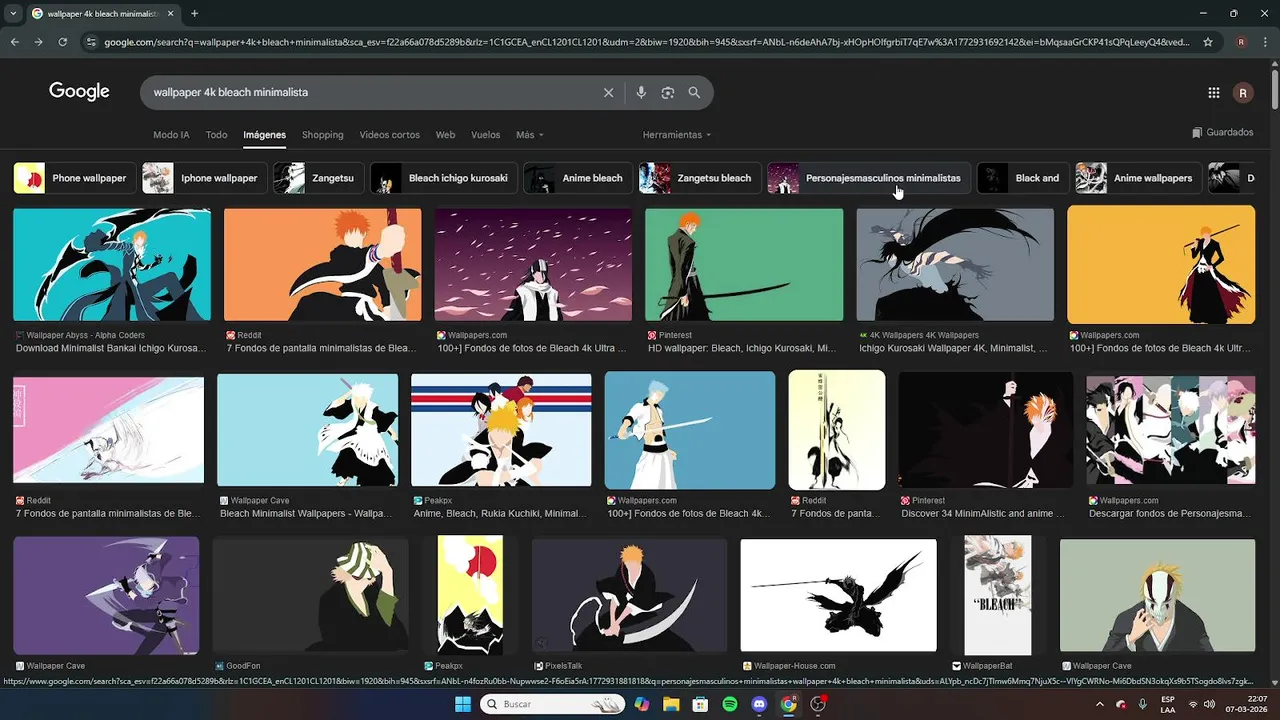
Task: Open Discord from the taskbar
Action: (759, 704)
